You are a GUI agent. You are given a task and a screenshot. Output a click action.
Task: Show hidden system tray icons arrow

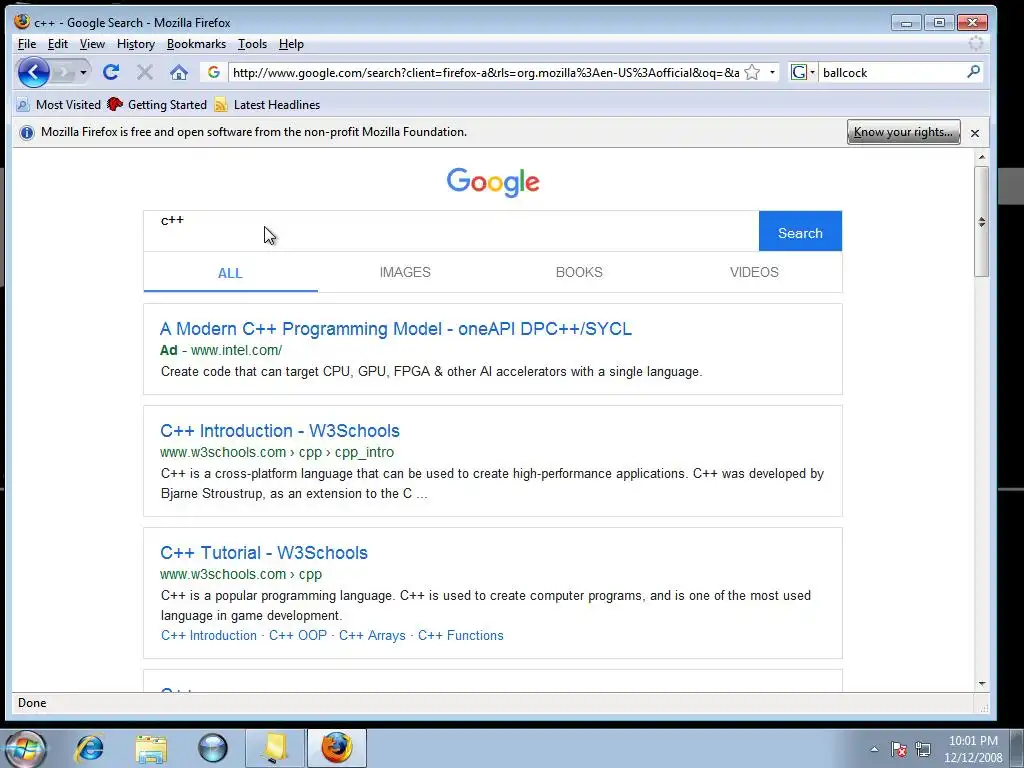coord(874,749)
